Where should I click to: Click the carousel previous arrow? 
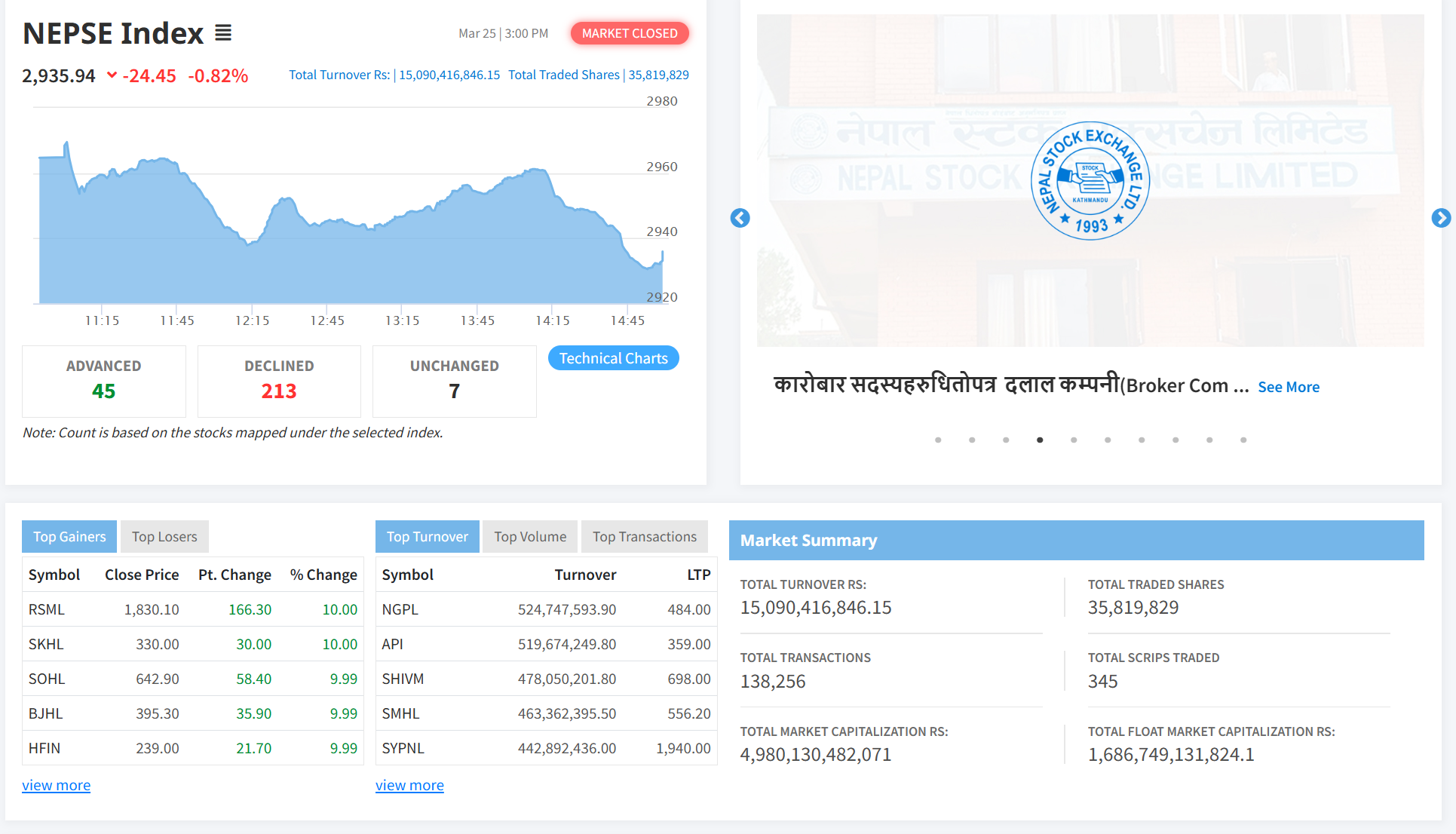coord(740,218)
